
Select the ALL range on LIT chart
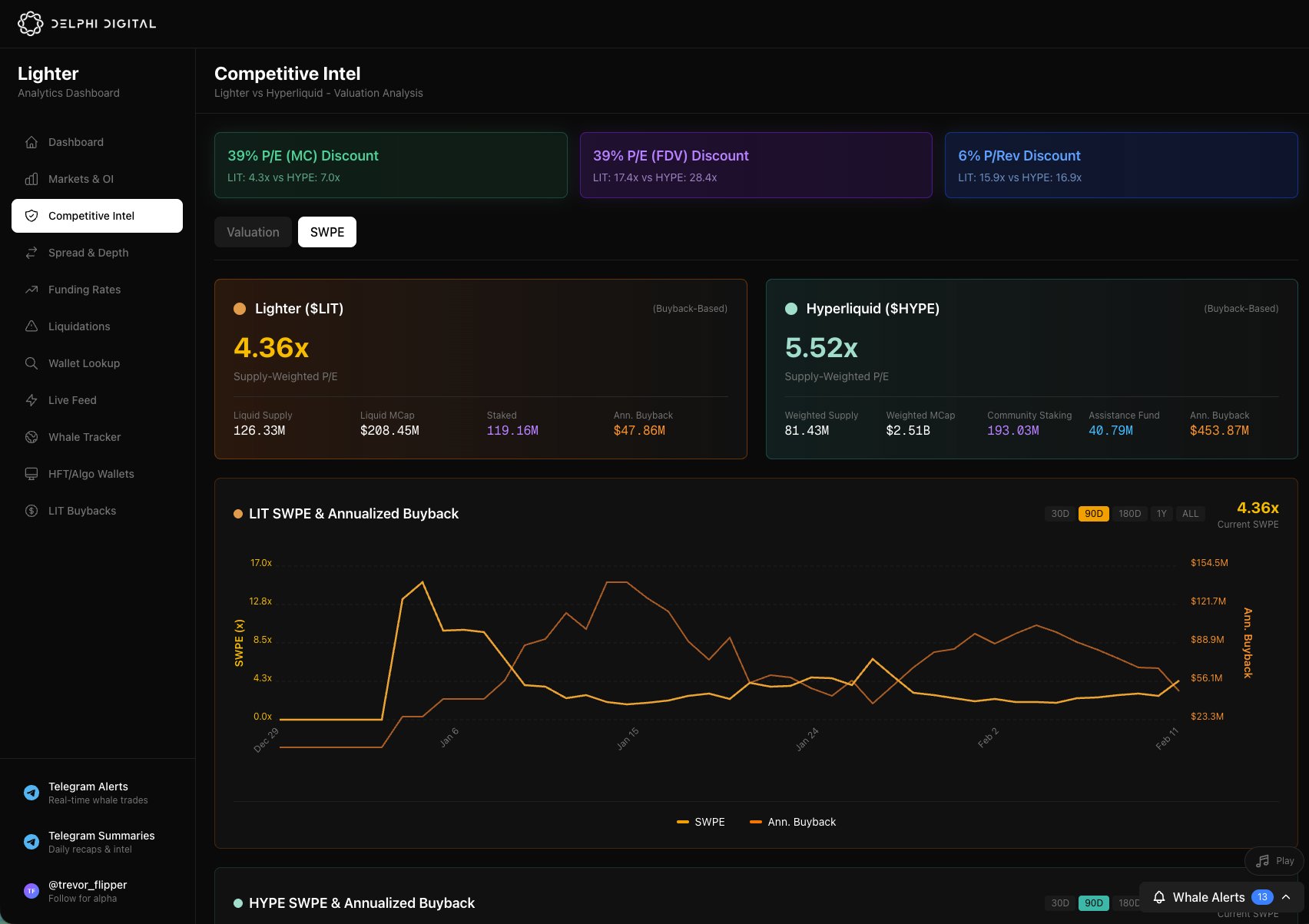click(x=1190, y=514)
